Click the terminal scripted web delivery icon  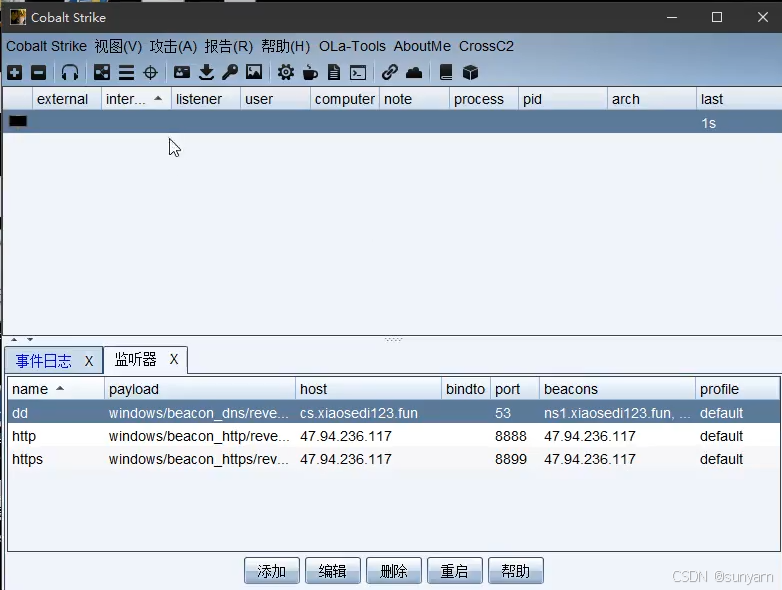[358, 73]
